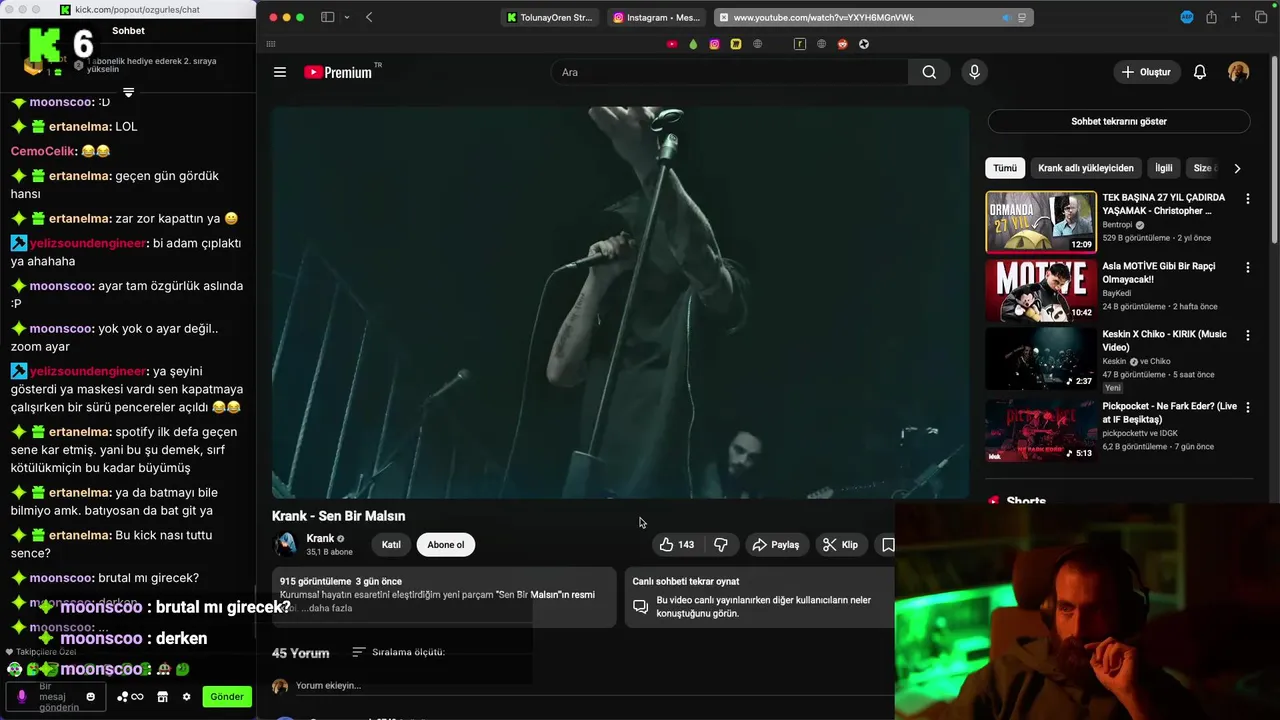Expand description with '...daha fazla'
Image resolution: width=1280 pixels, height=720 pixels.
327,608
